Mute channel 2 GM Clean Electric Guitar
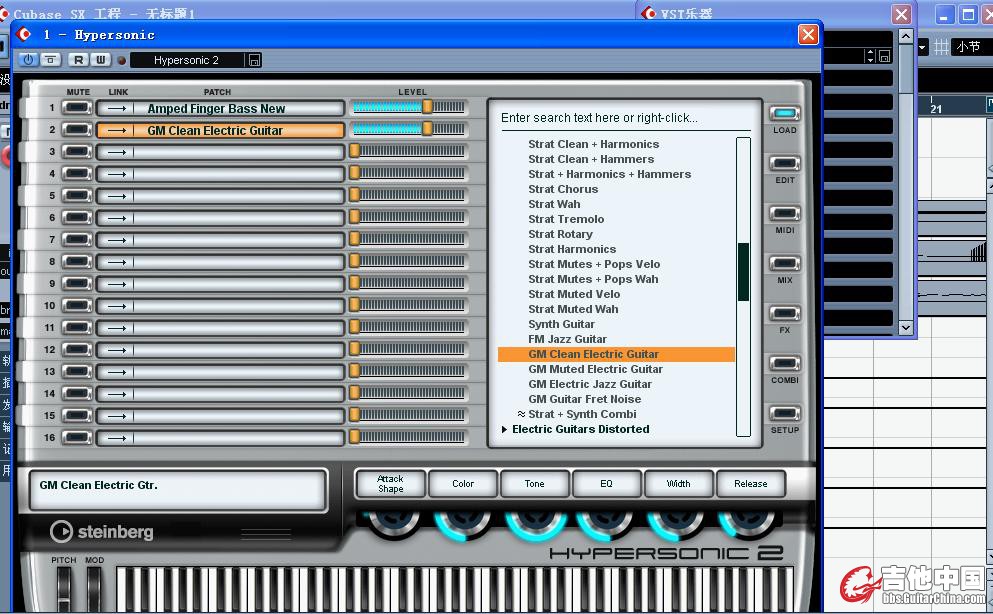This screenshot has width=993, height=614. coord(77,130)
